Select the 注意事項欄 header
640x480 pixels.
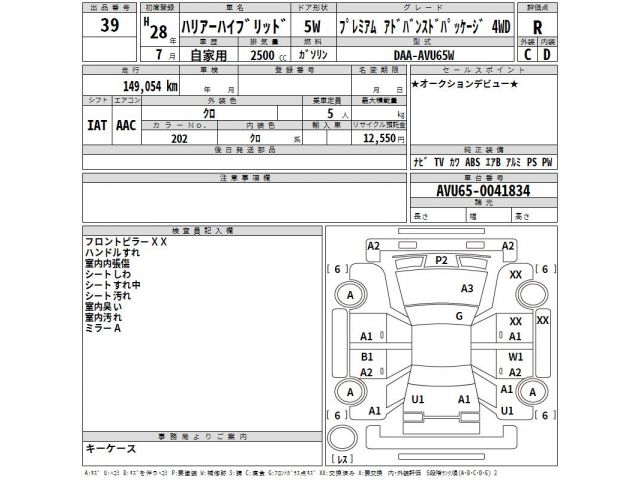[244, 178]
